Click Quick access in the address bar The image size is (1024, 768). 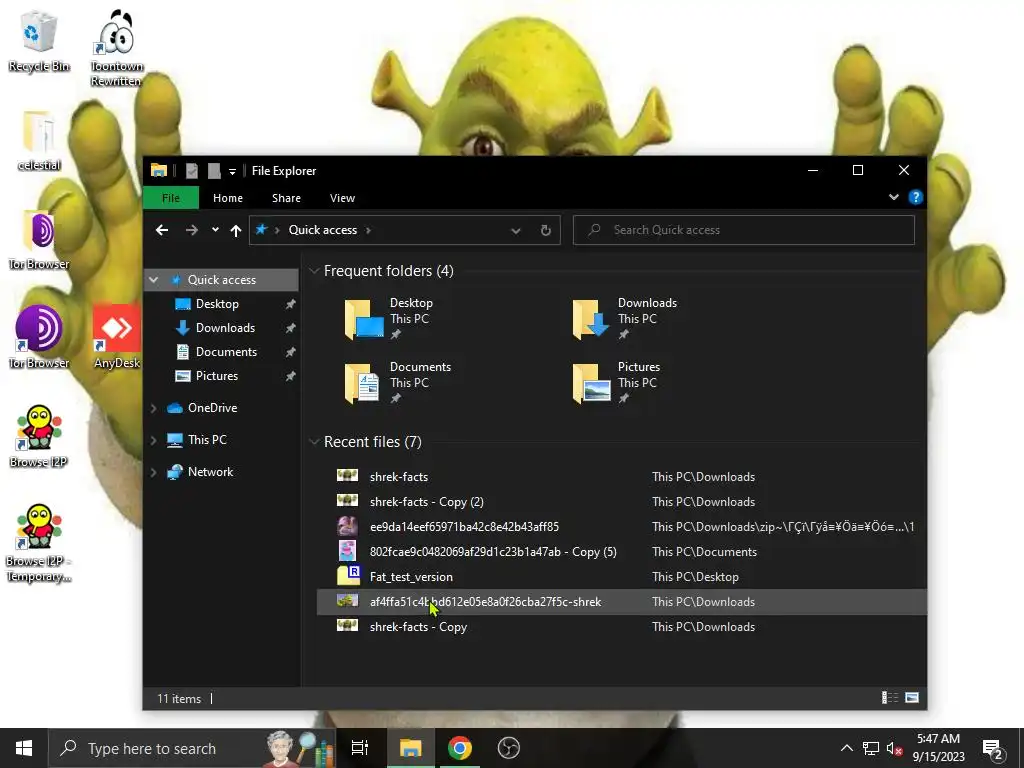[x=323, y=230]
